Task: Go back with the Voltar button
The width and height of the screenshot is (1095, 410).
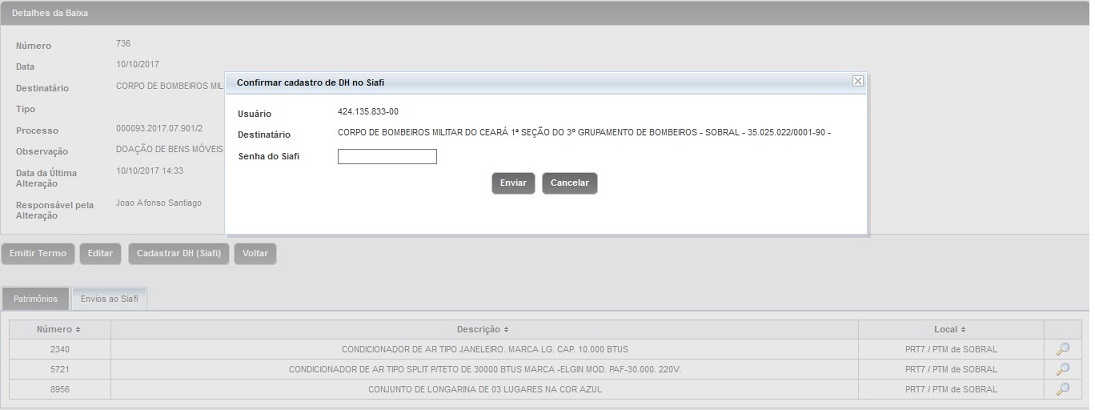Action: coord(255,254)
